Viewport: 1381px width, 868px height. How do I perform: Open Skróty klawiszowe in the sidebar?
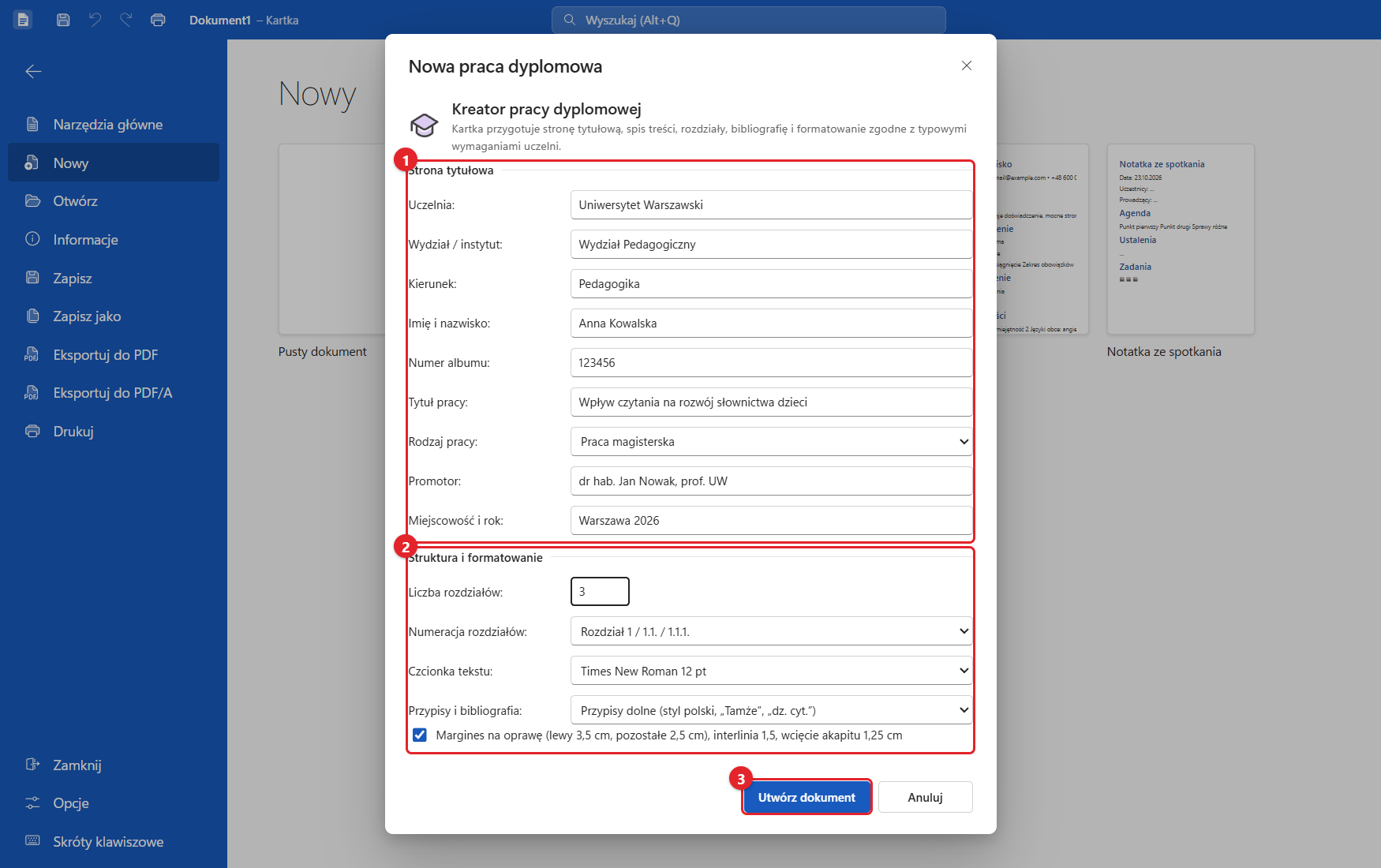coord(114,842)
